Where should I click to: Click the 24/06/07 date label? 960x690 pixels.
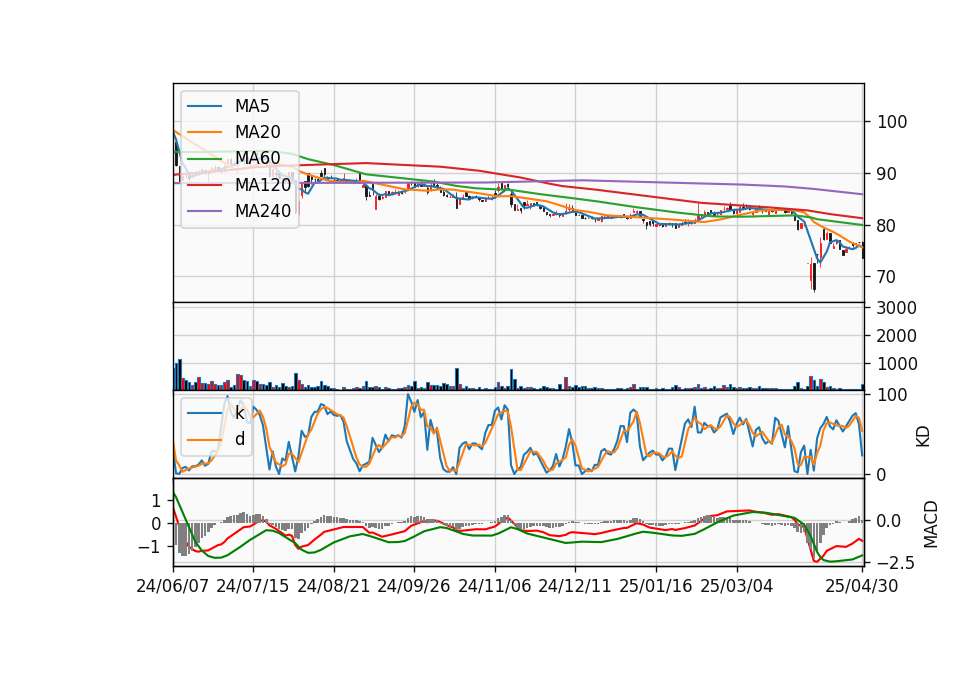point(173,587)
